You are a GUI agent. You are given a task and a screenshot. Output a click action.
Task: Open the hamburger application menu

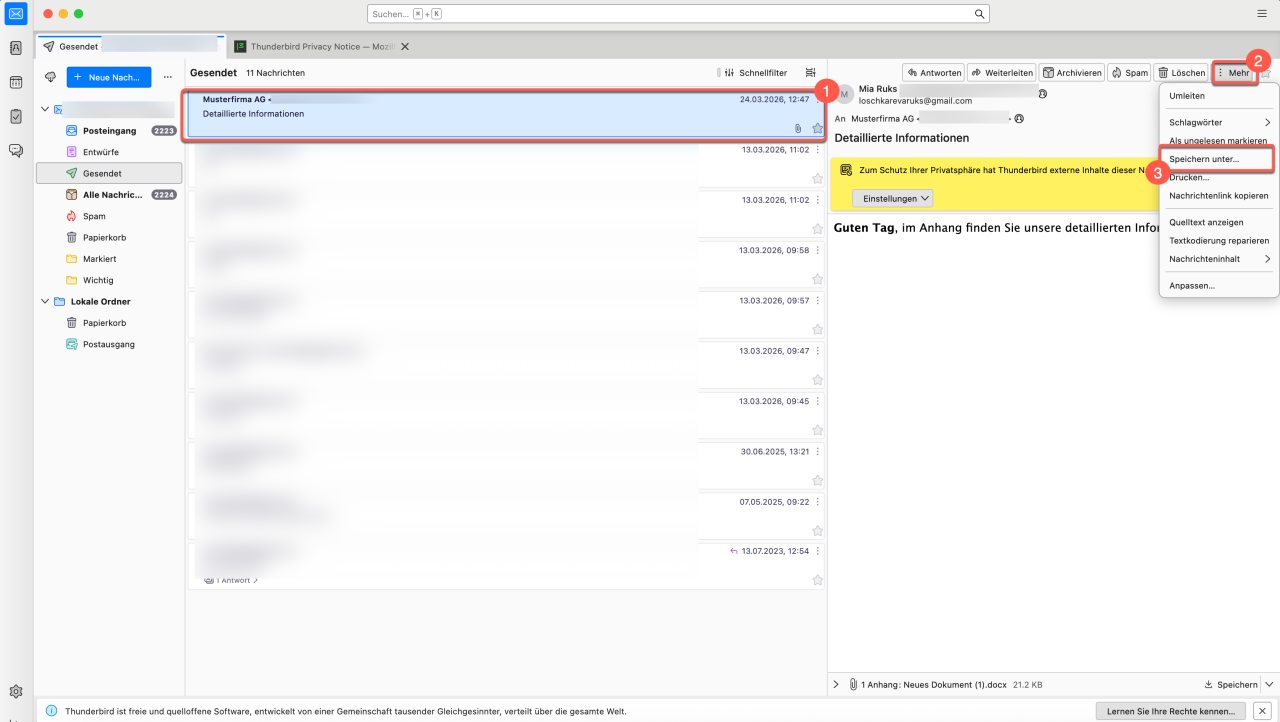pyautogui.click(x=1262, y=14)
